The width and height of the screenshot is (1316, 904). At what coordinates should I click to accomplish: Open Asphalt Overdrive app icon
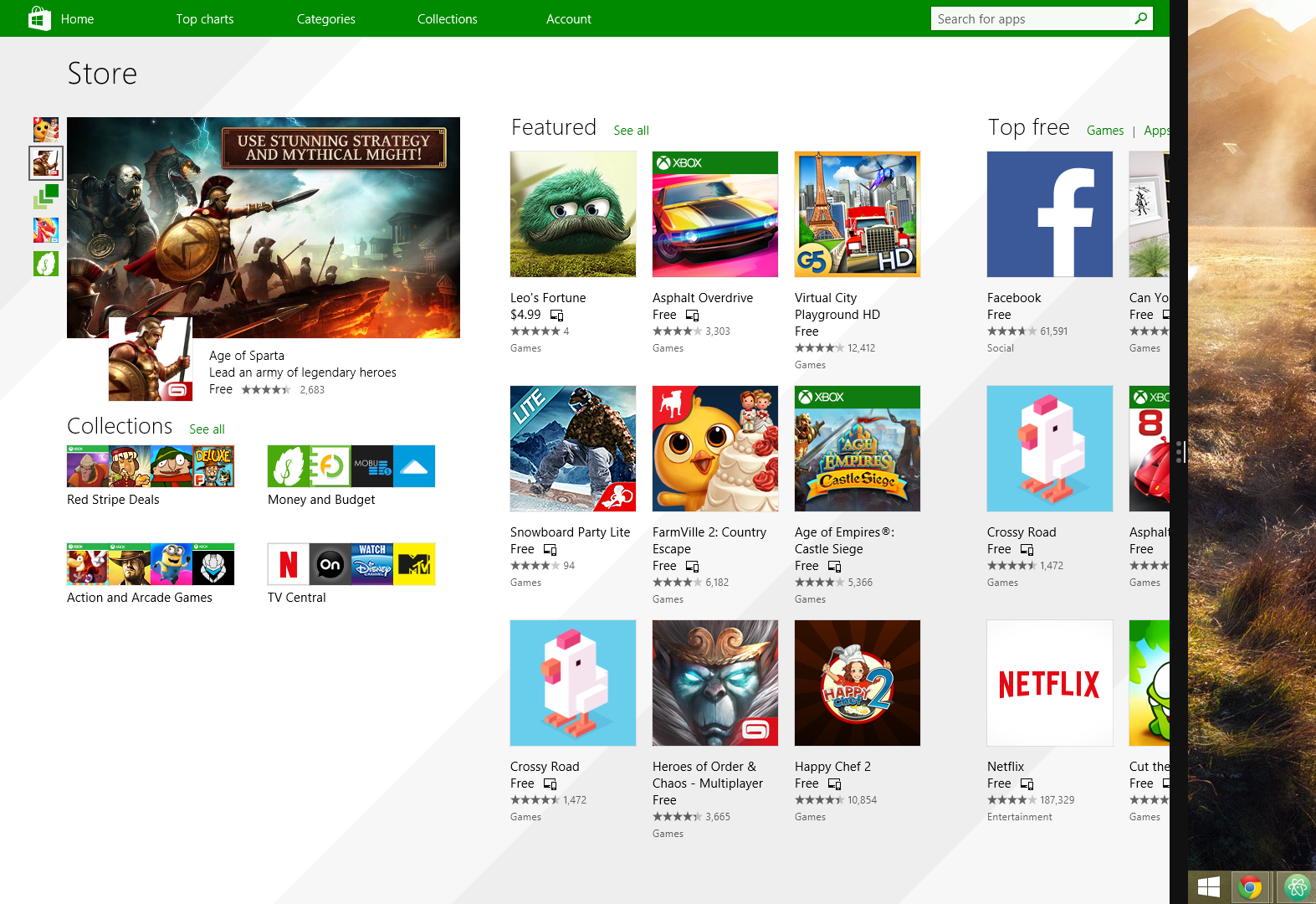click(x=715, y=214)
